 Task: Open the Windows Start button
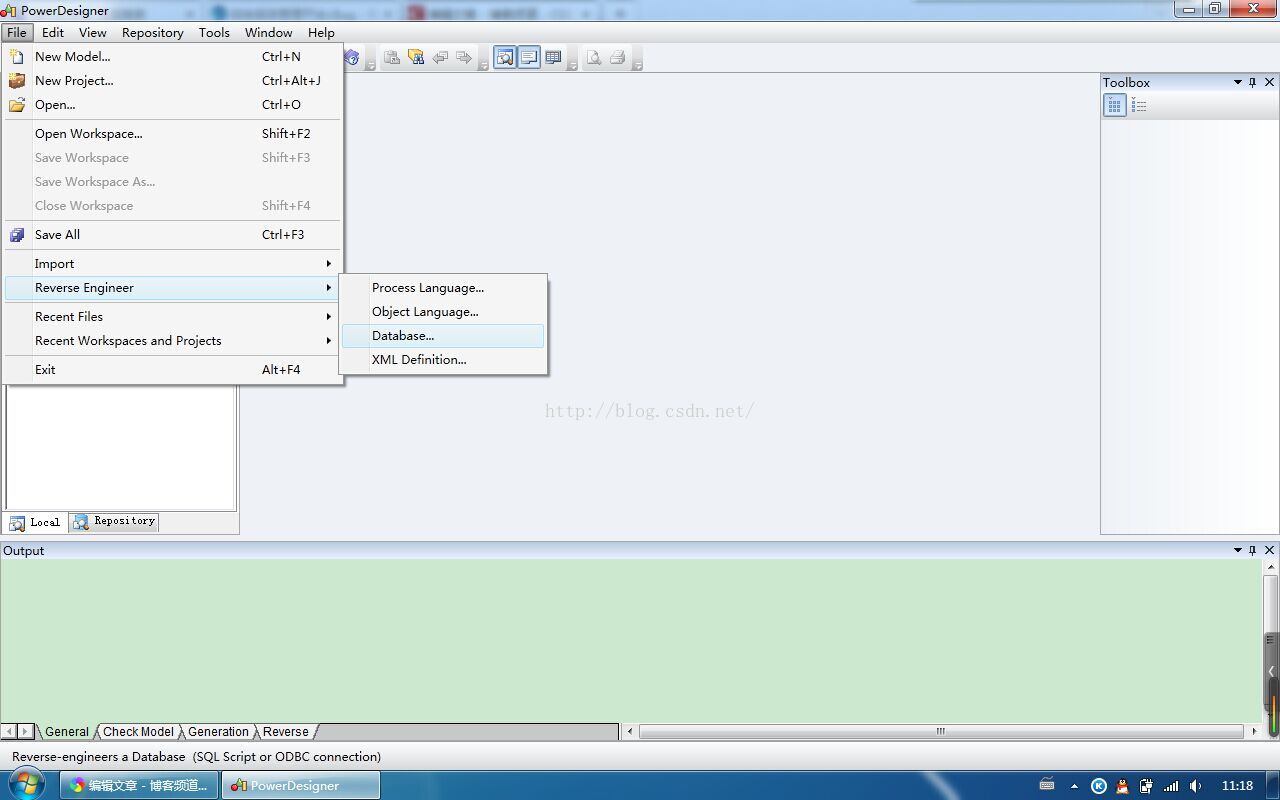[26, 784]
